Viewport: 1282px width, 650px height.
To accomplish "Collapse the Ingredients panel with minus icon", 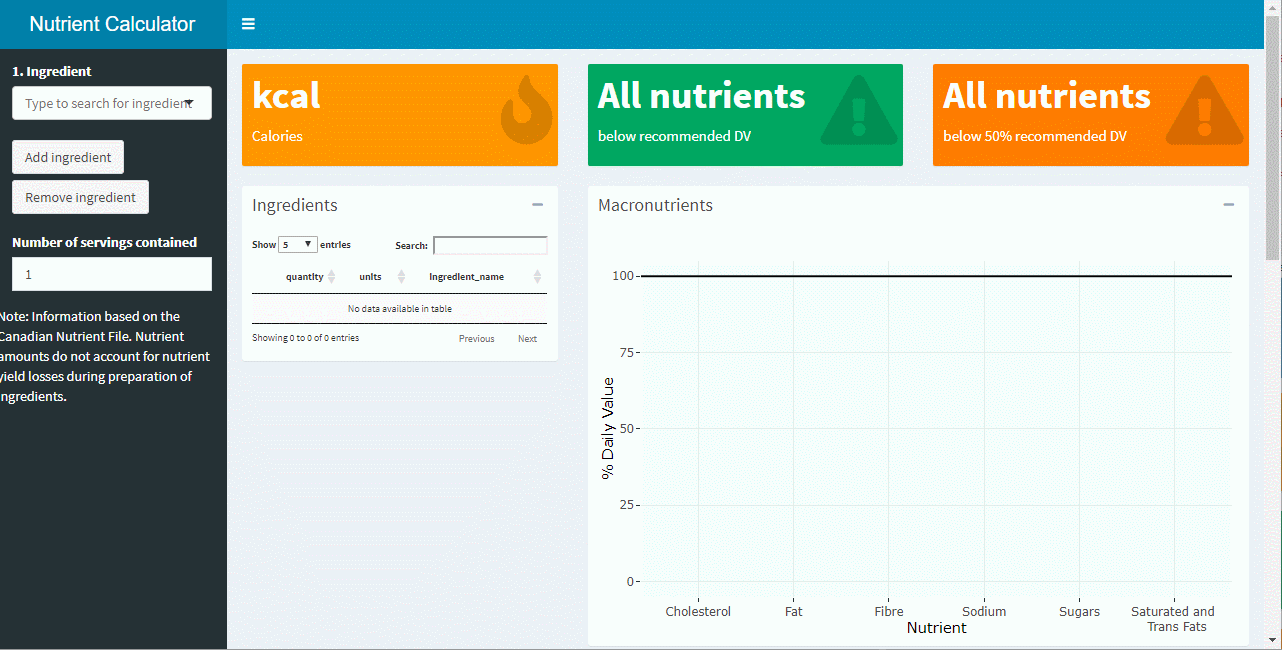I will 537,204.
